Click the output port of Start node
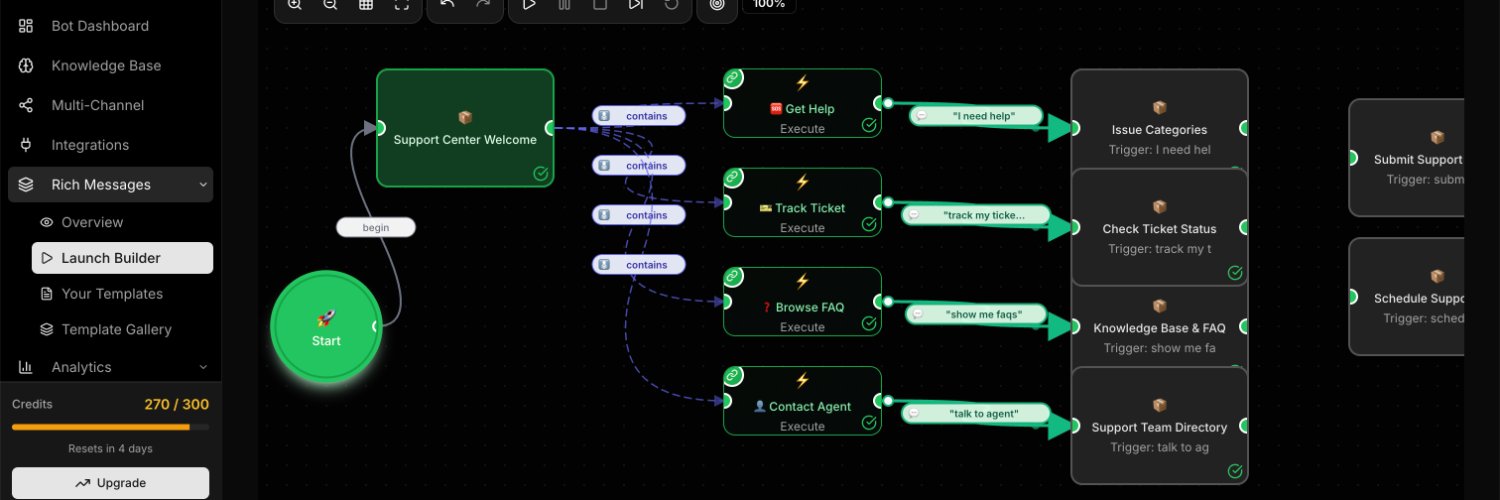Image resolution: width=1500 pixels, height=500 pixels. tap(378, 326)
